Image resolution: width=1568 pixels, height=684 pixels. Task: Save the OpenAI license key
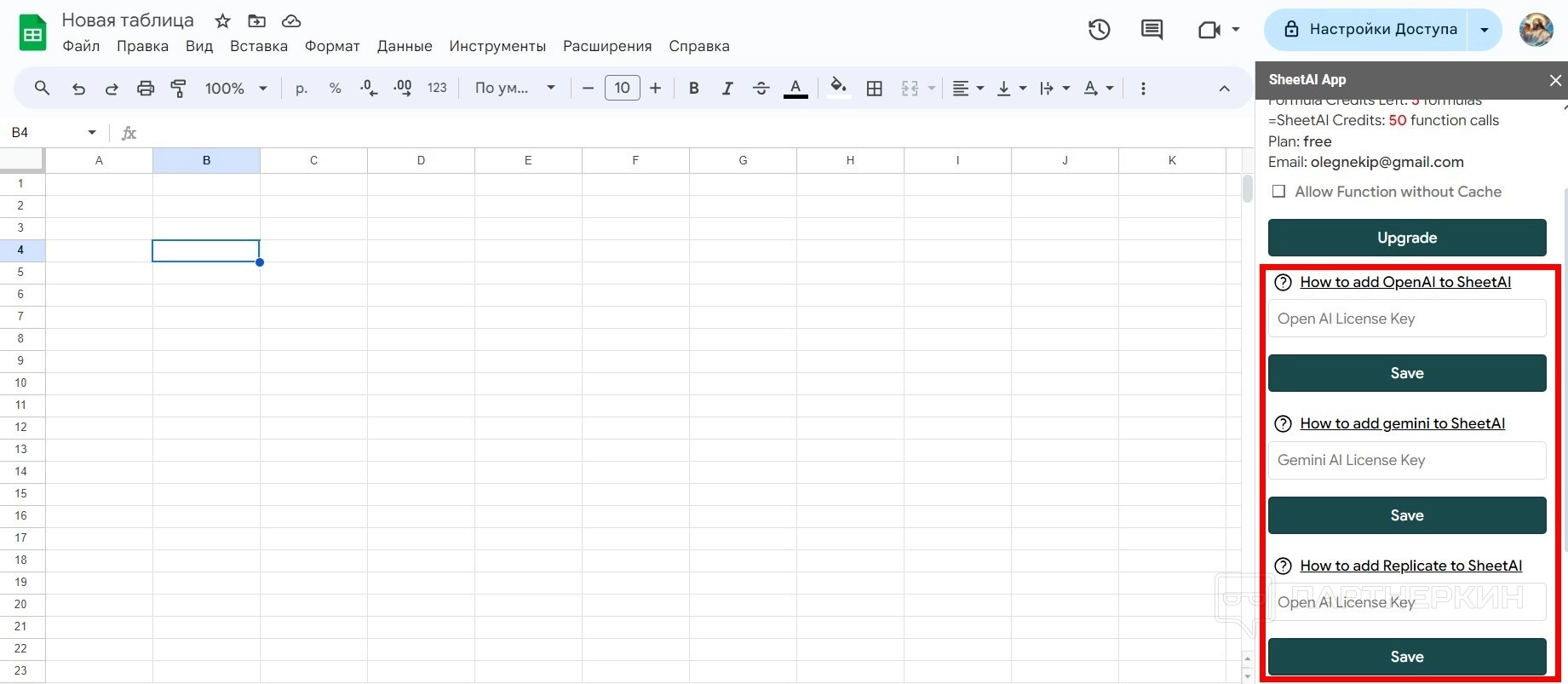(1407, 373)
